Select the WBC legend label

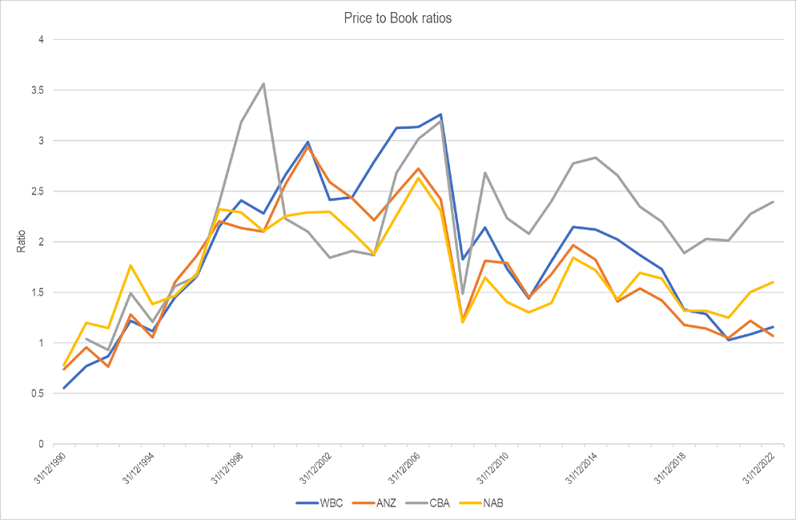pos(333,502)
